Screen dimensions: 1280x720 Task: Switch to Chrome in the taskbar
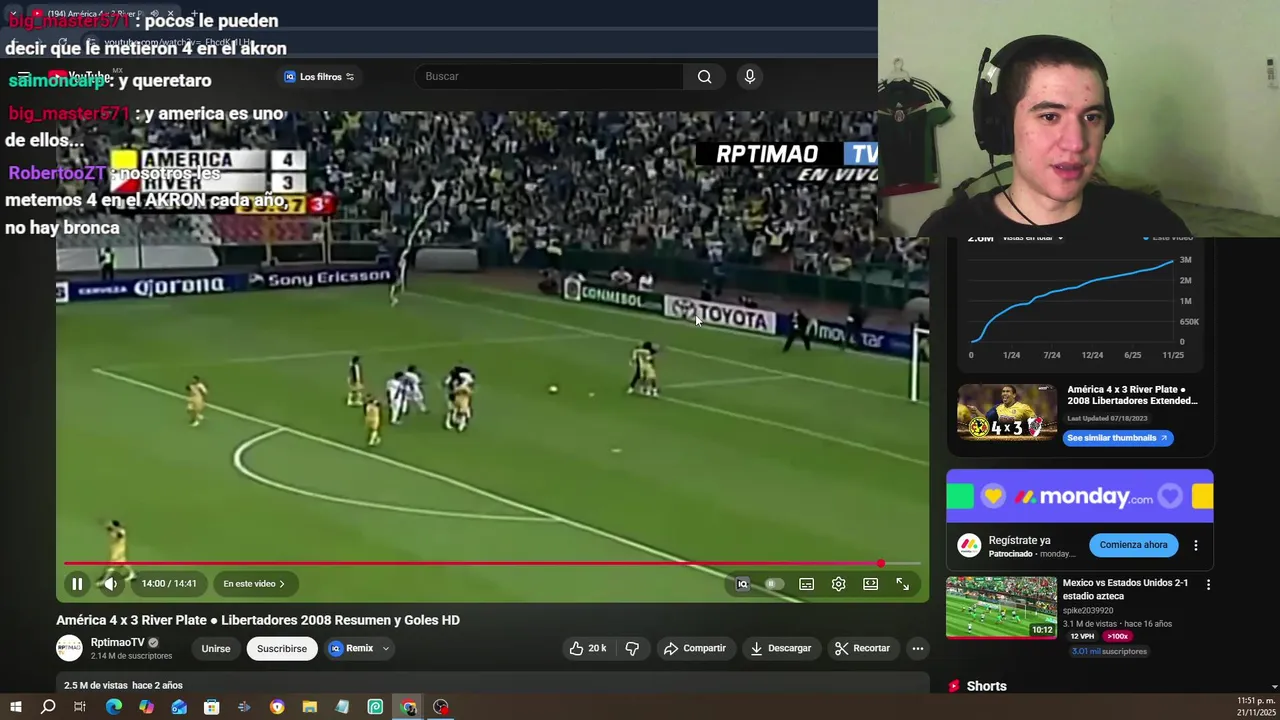coord(408,708)
